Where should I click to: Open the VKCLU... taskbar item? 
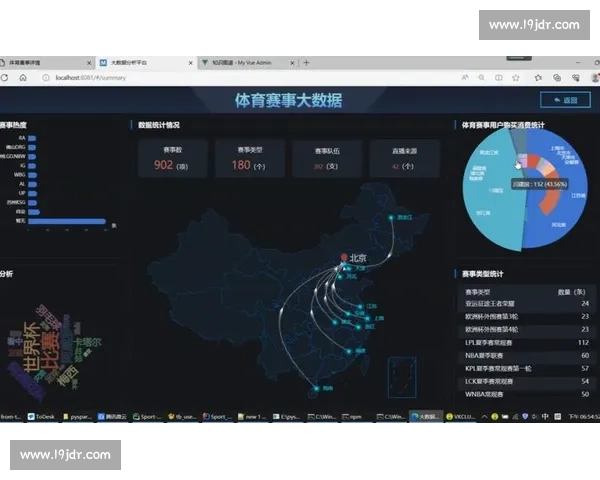460,416
